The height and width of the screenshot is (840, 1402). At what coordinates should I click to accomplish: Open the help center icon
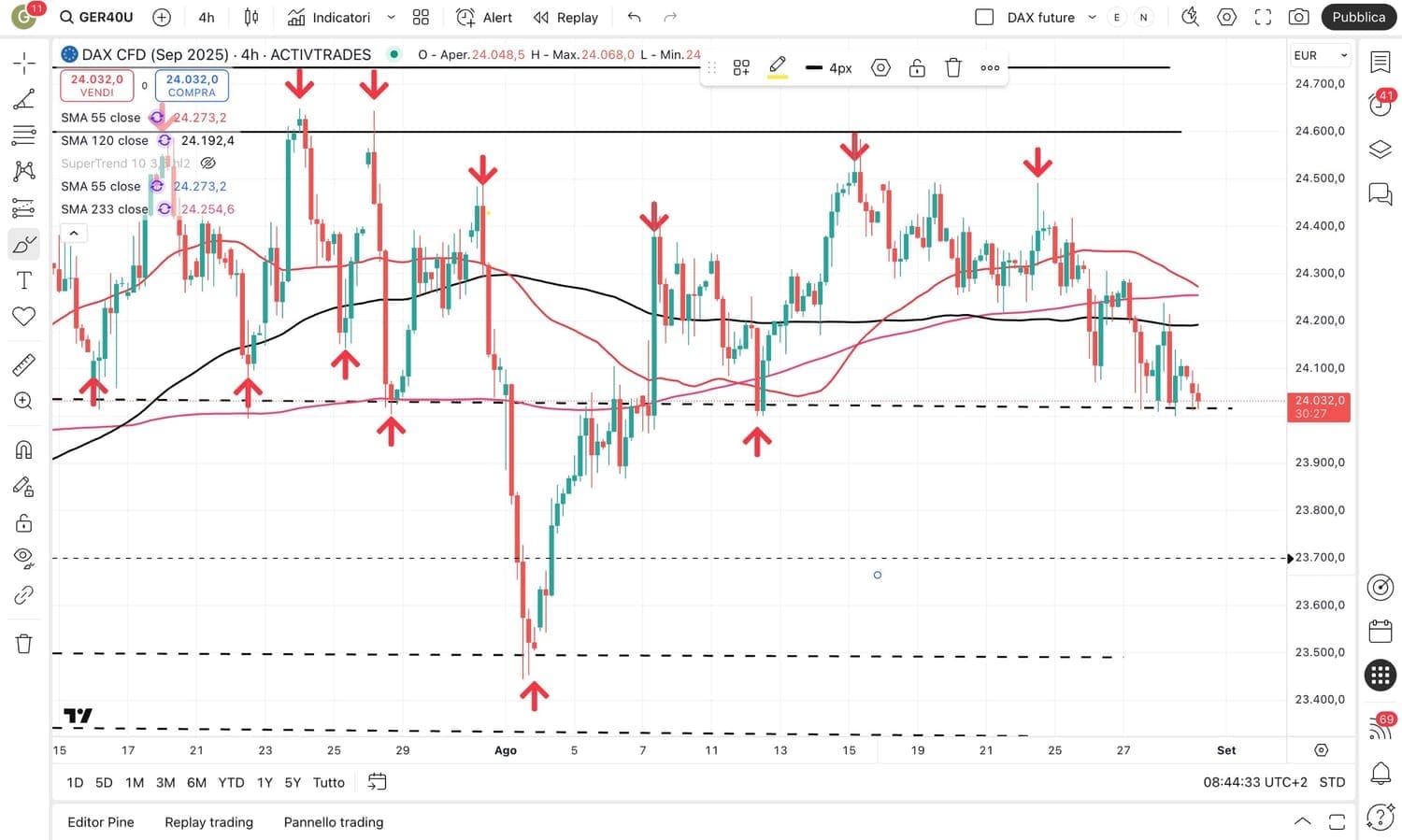click(1381, 817)
